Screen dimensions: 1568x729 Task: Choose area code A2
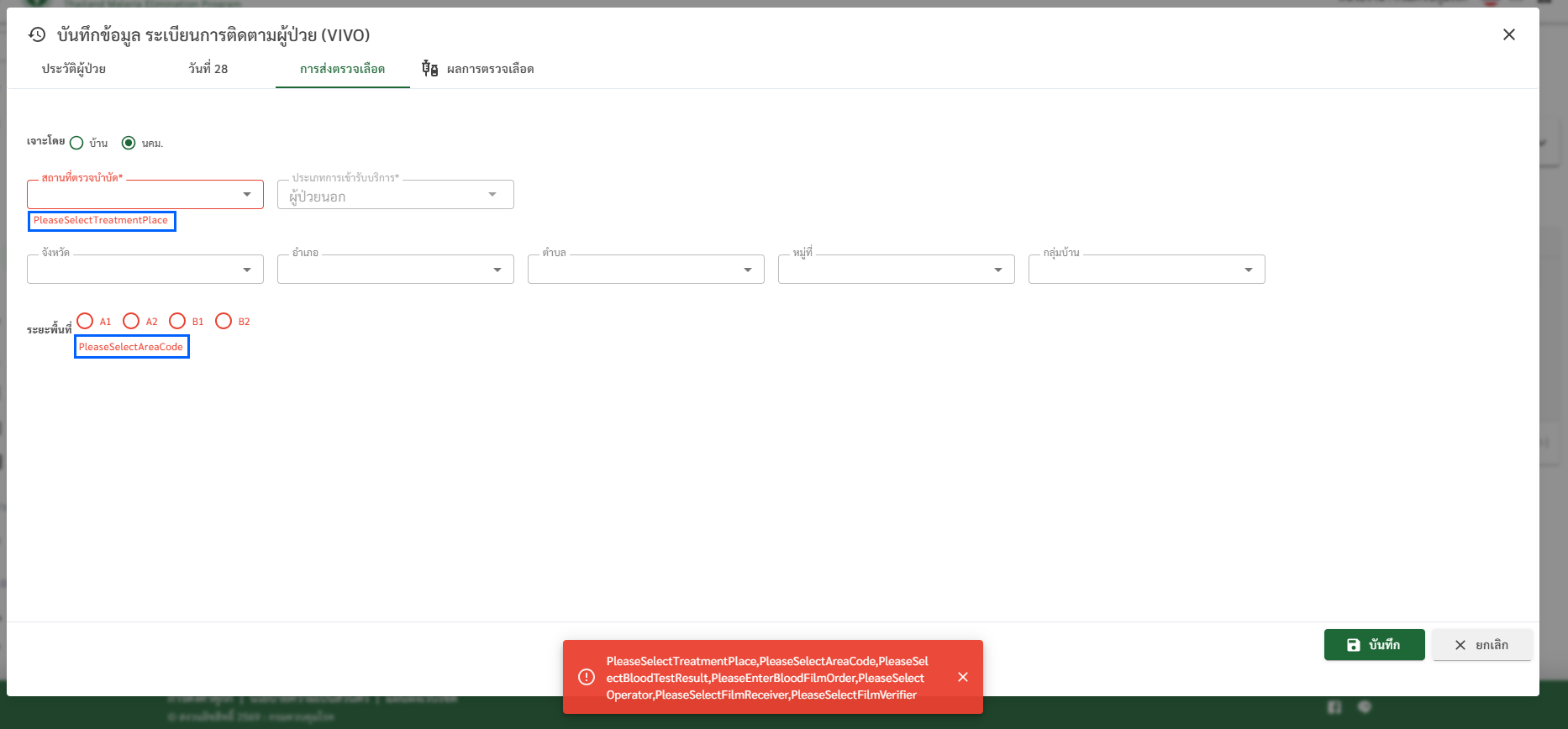click(x=131, y=321)
